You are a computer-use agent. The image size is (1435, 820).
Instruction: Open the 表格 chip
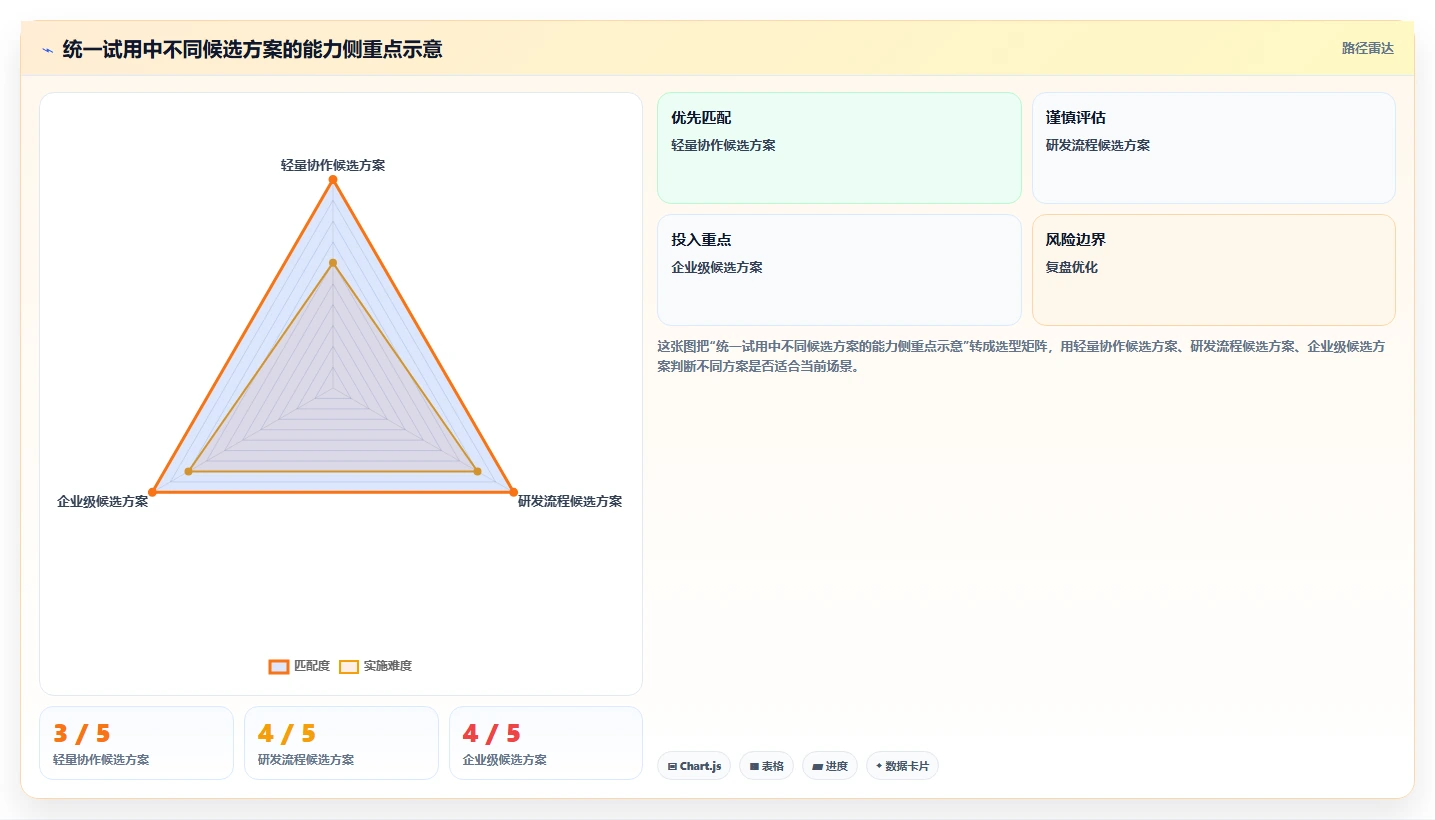[x=767, y=766]
